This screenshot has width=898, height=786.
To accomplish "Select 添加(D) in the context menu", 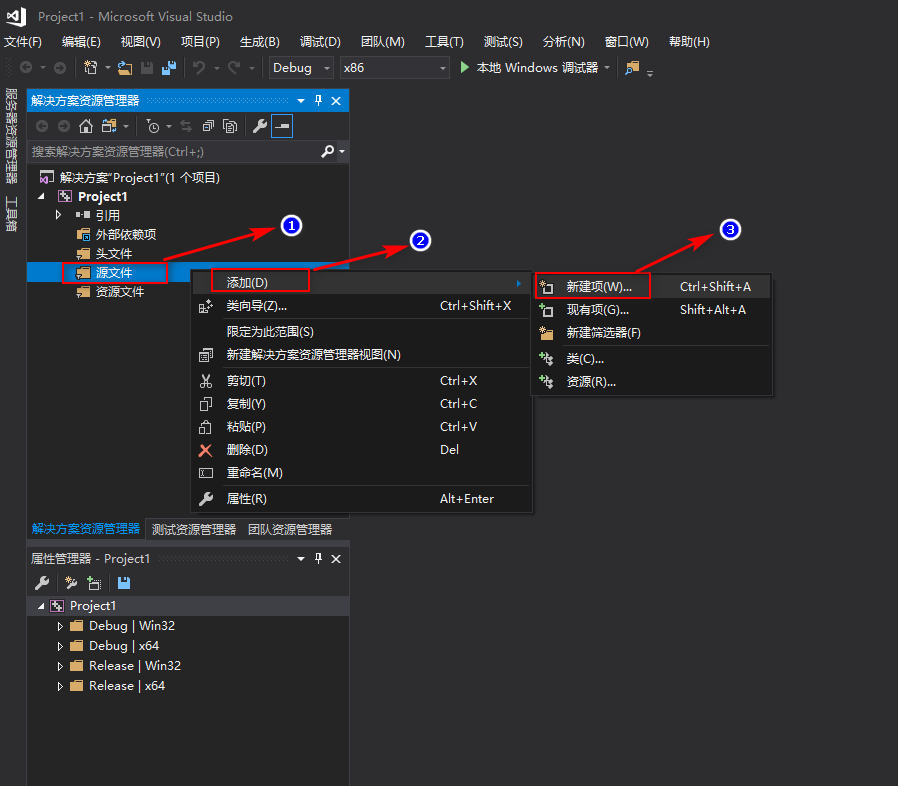I will pyautogui.click(x=359, y=282).
